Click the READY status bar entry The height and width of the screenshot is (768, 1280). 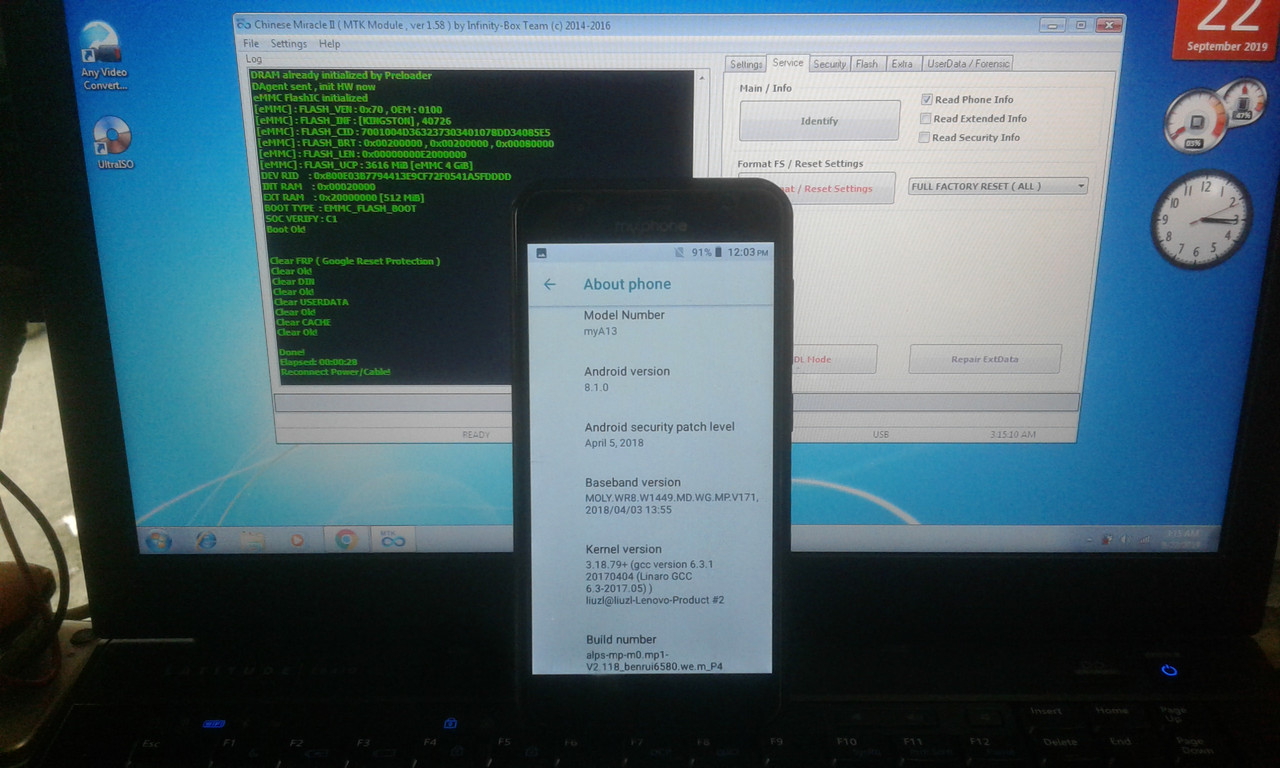pyautogui.click(x=476, y=435)
